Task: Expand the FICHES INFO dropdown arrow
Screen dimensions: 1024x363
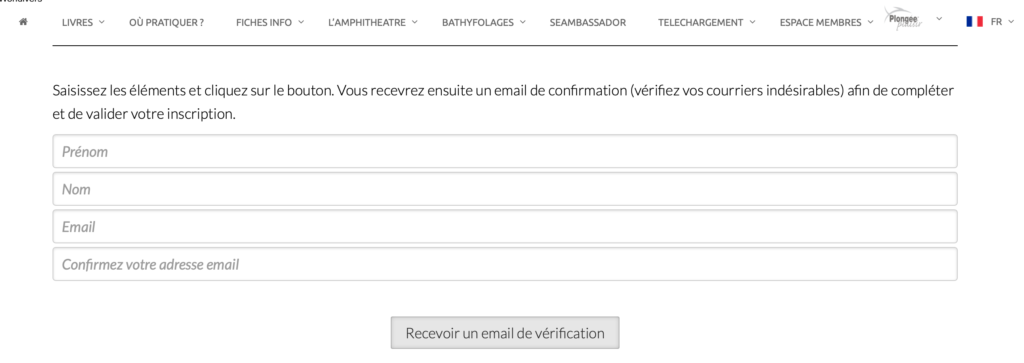Action: [301, 22]
